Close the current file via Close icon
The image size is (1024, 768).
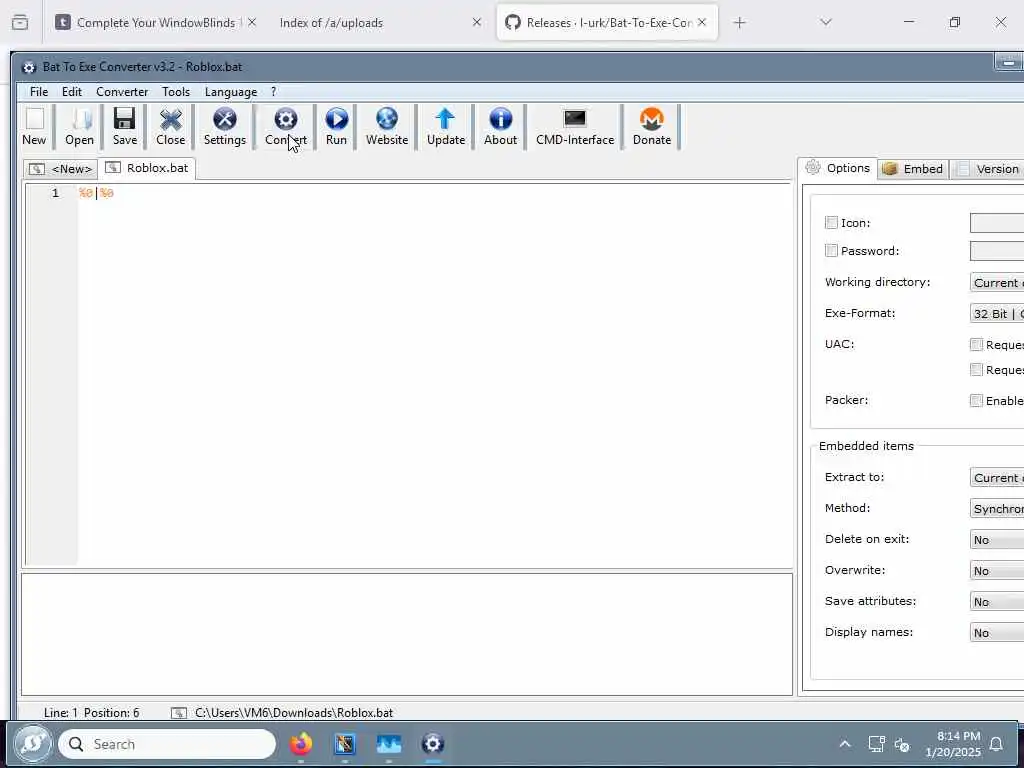[x=170, y=127]
